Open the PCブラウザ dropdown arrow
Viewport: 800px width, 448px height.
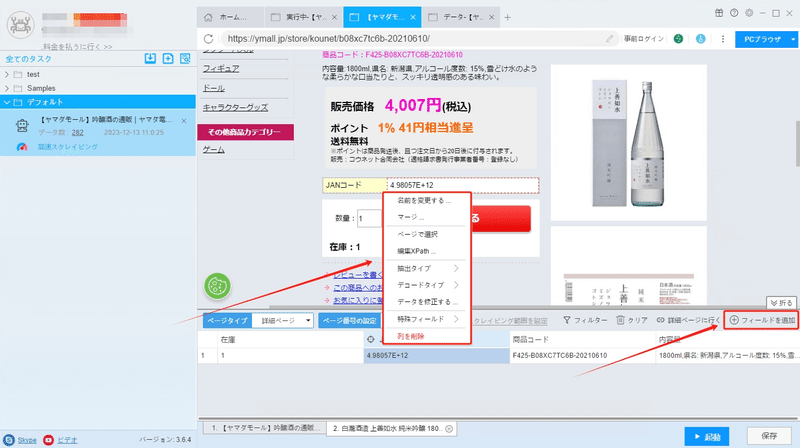(x=793, y=39)
